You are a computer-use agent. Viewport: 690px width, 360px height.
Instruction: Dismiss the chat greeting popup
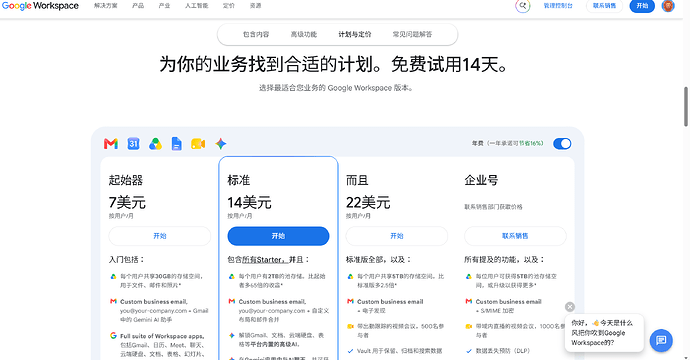[x=569, y=307]
